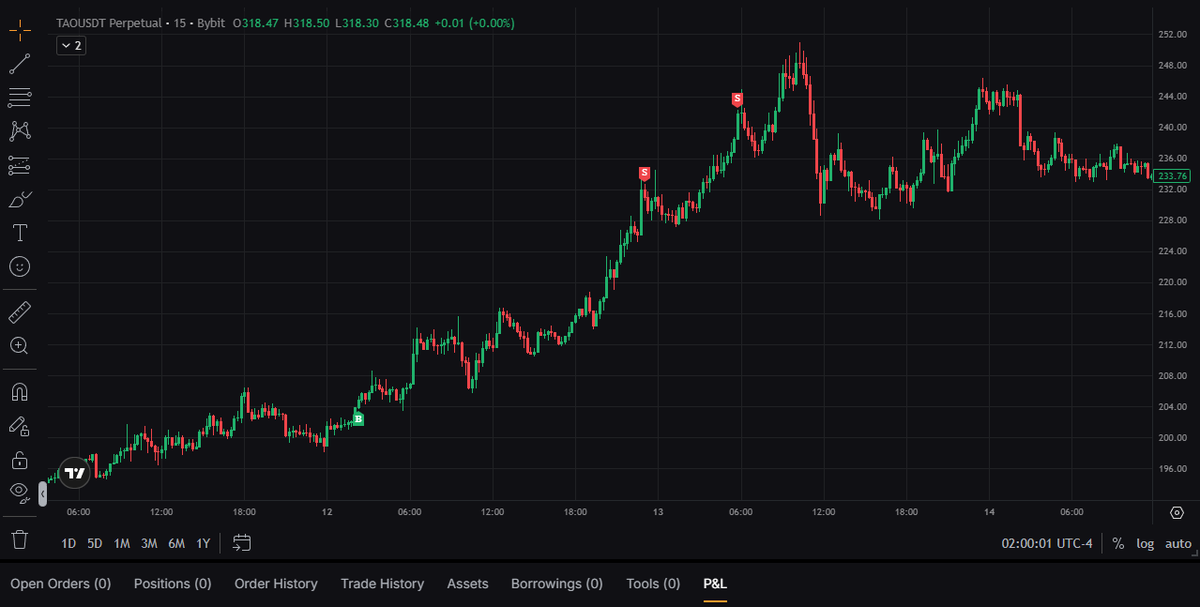
Task: Toggle magnet mode for drawings
Action: tap(20, 391)
